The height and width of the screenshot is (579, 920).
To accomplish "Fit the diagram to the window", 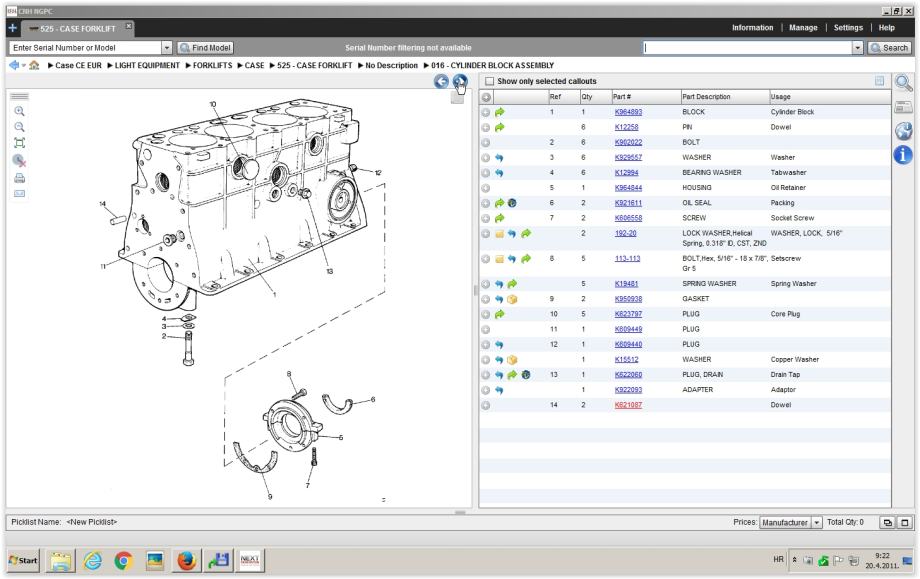I will [19, 144].
